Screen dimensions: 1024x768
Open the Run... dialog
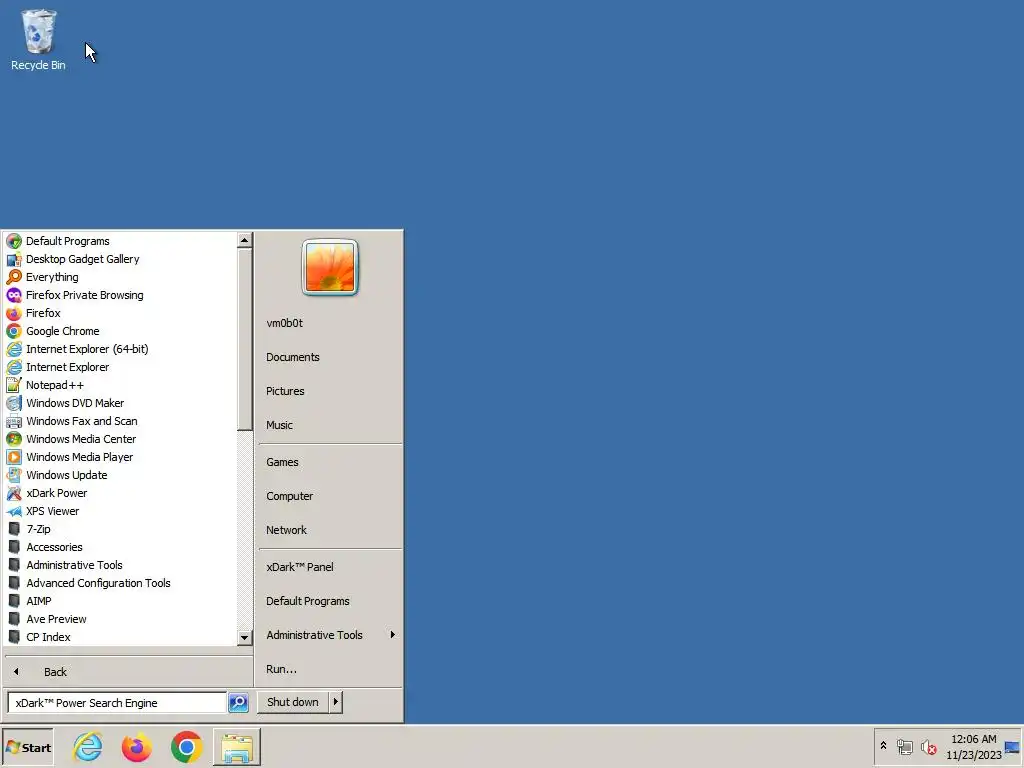point(281,669)
